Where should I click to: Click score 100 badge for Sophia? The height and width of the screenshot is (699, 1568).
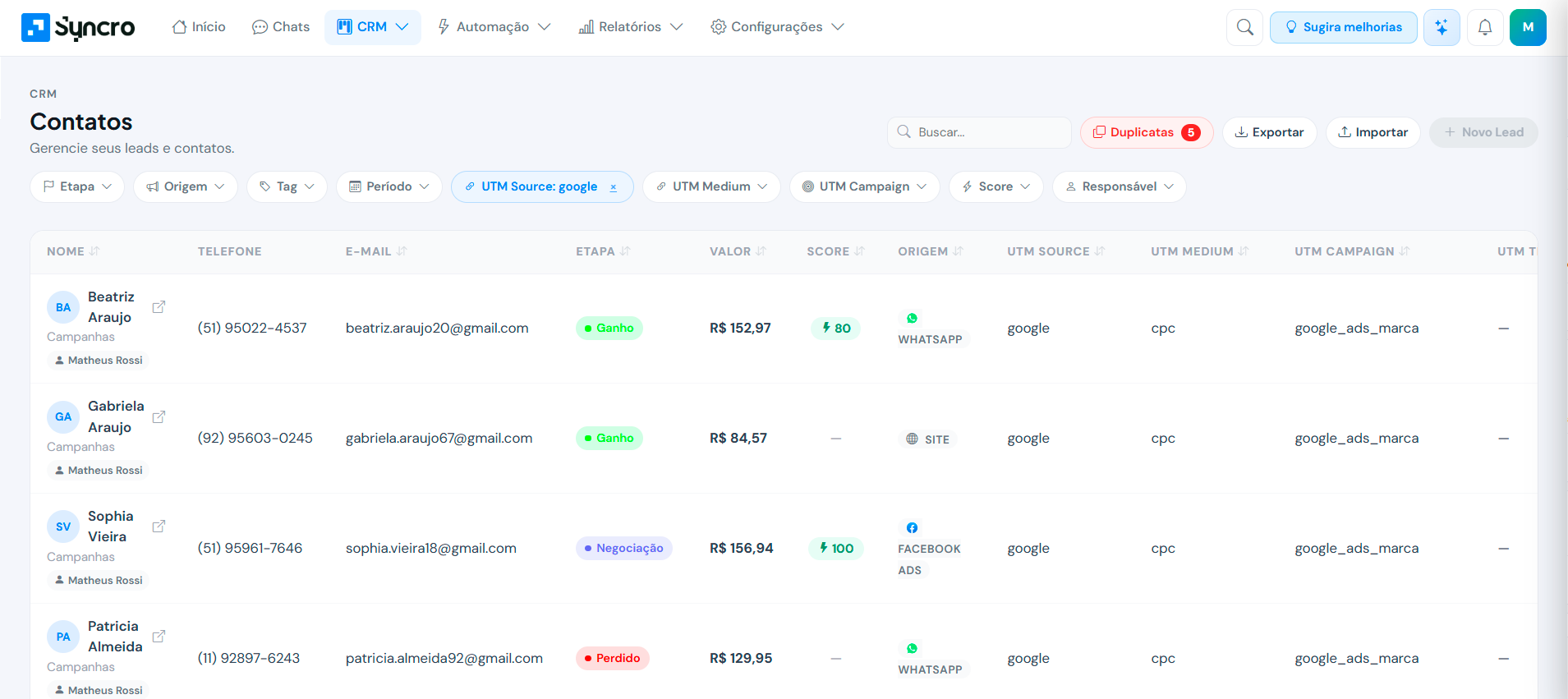point(835,548)
